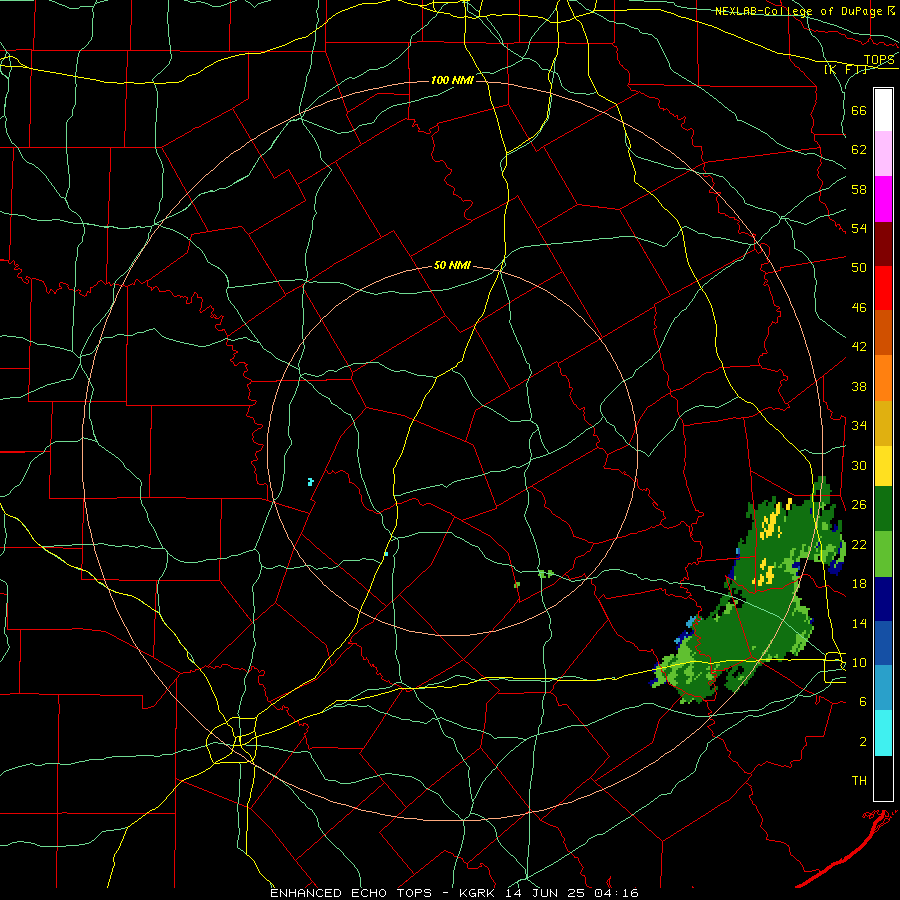This screenshot has width=900, height=900.
Task: Click the "6" legend value
Action: pyautogui.click(x=863, y=702)
